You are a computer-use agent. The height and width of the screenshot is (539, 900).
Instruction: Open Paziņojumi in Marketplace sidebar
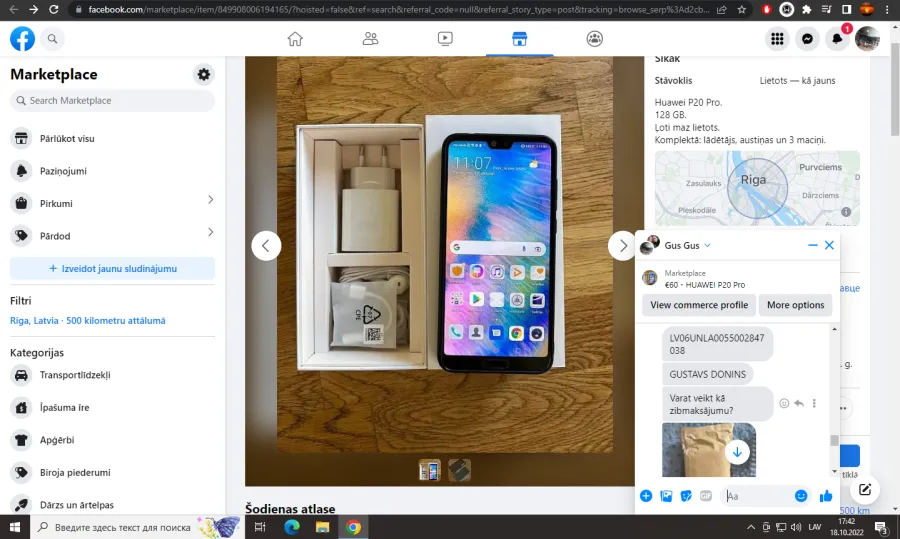click(x=112, y=171)
